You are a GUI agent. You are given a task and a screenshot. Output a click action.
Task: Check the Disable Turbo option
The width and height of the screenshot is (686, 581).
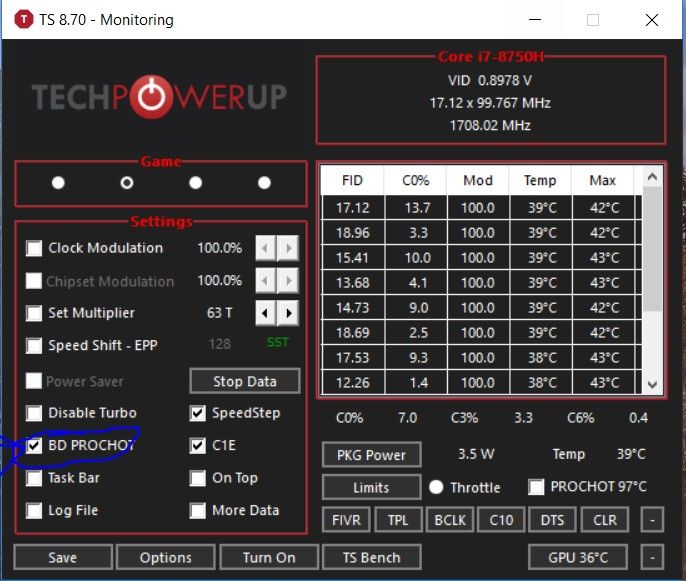34,413
